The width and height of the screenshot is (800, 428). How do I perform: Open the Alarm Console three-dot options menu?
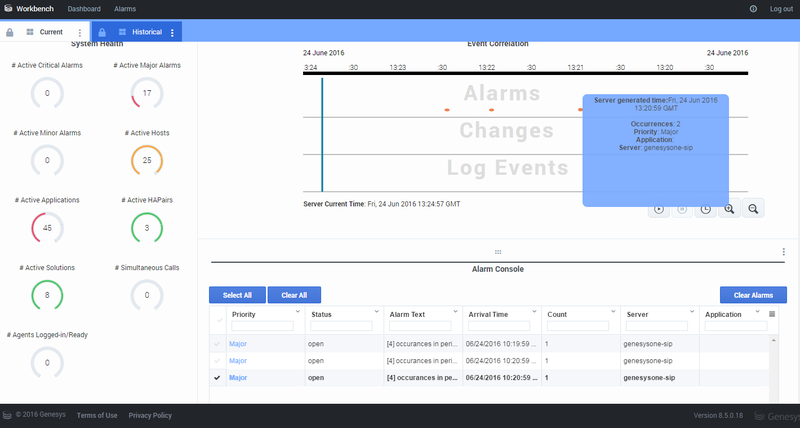[784, 251]
